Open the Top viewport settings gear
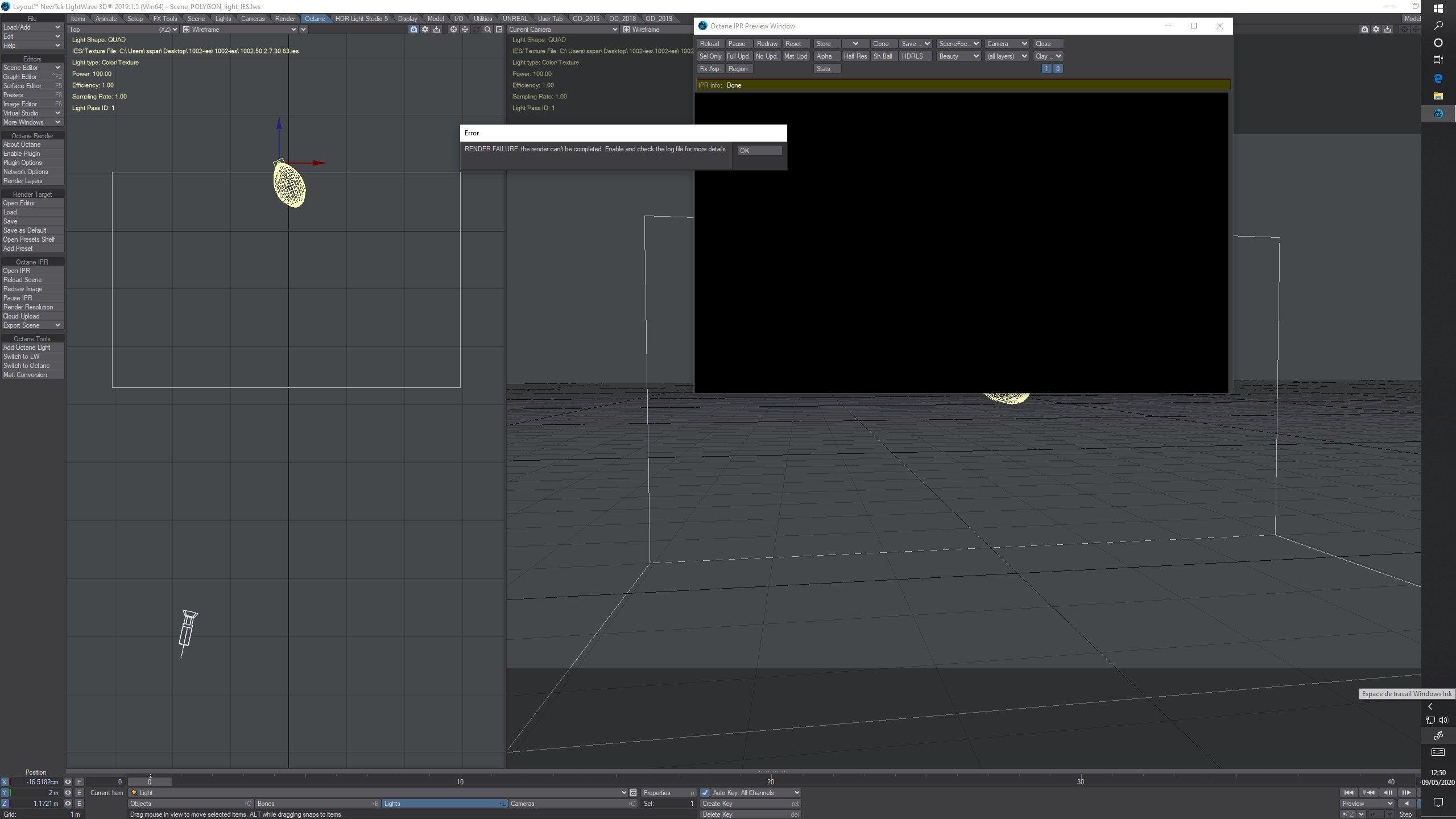The image size is (1456, 819). pos(425,30)
